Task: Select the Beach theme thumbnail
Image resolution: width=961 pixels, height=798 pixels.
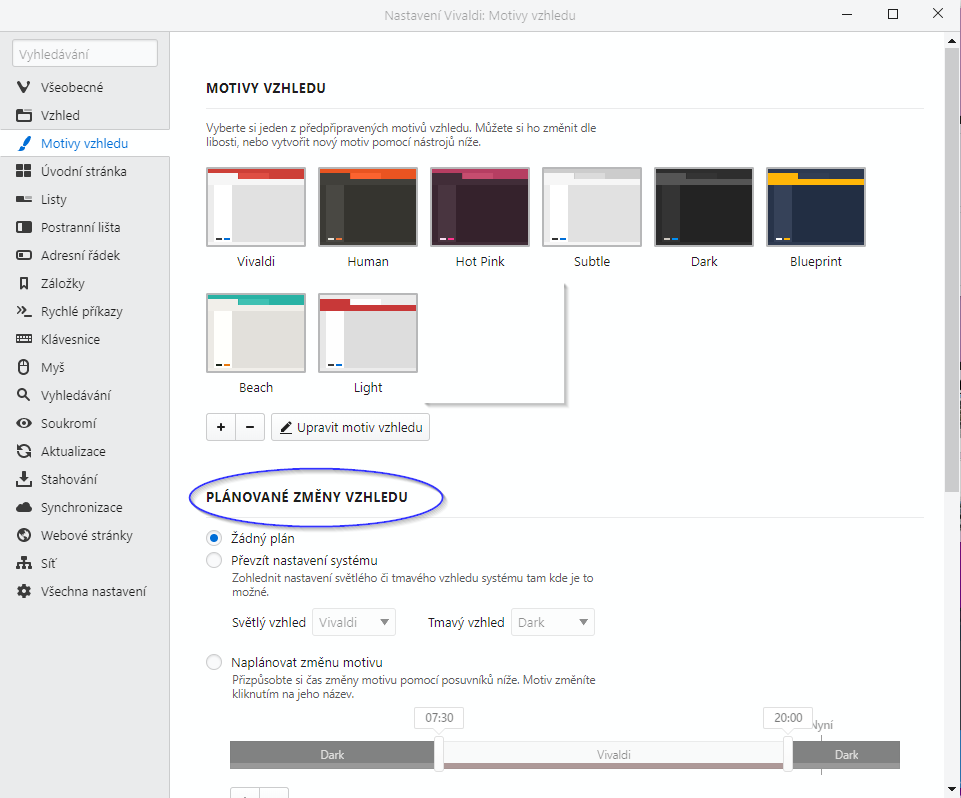Action: pyautogui.click(x=256, y=333)
